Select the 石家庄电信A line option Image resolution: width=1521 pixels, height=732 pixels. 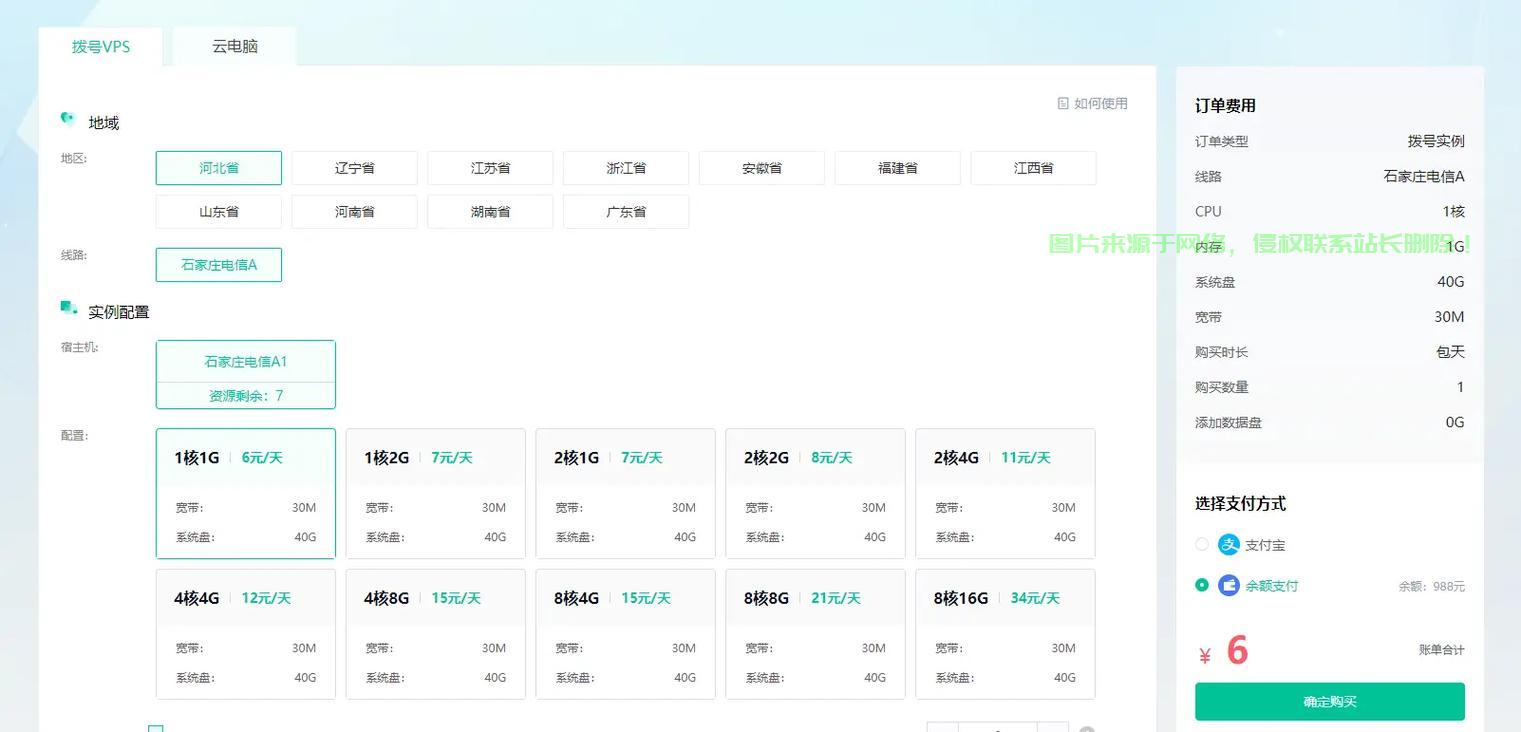(218, 265)
